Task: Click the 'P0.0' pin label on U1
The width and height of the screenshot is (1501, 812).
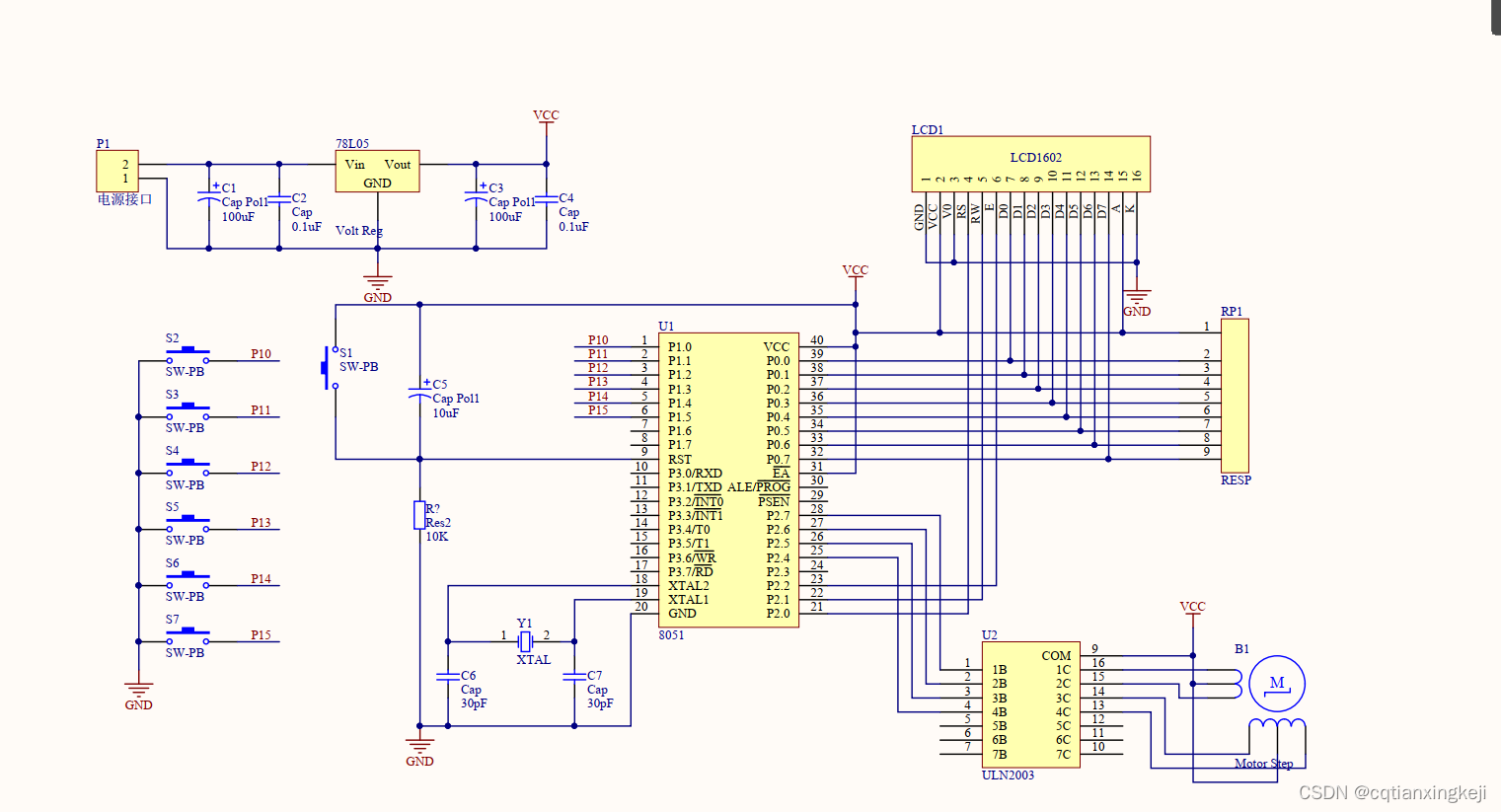Action: coord(779,361)
